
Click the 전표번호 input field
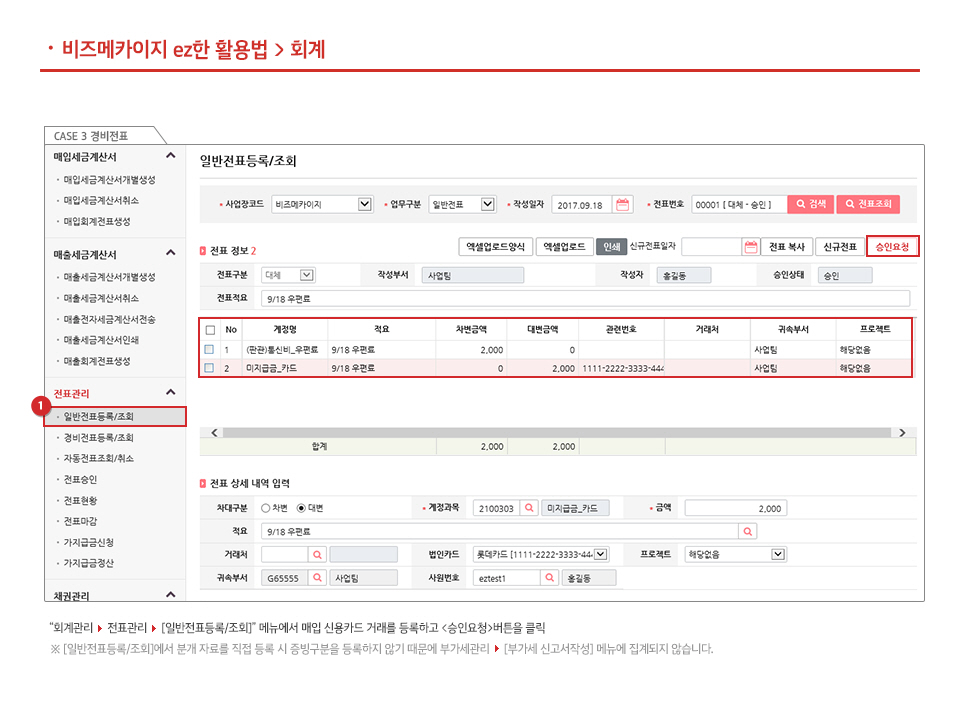click(x=739, y=204)
